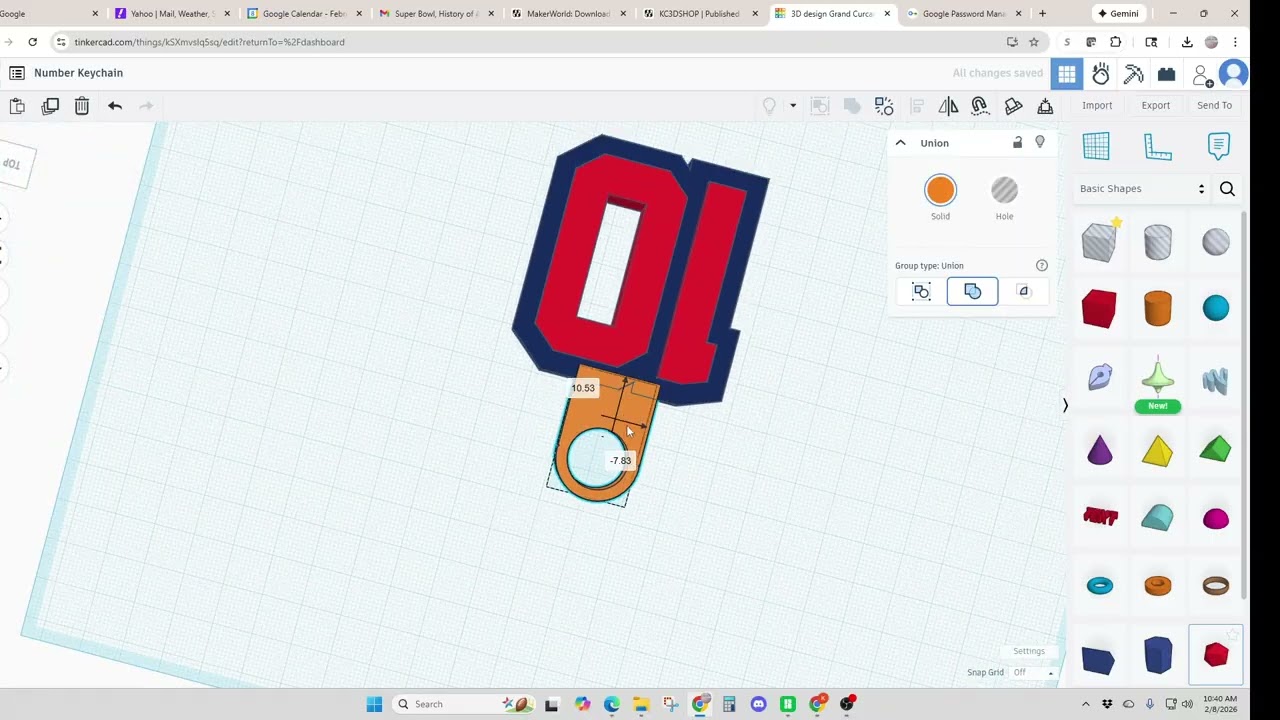The width and height of the screenshot is (1280, 720).
Task: Hide the selected Union shape lightbulb
Action: click(1040, 143)
